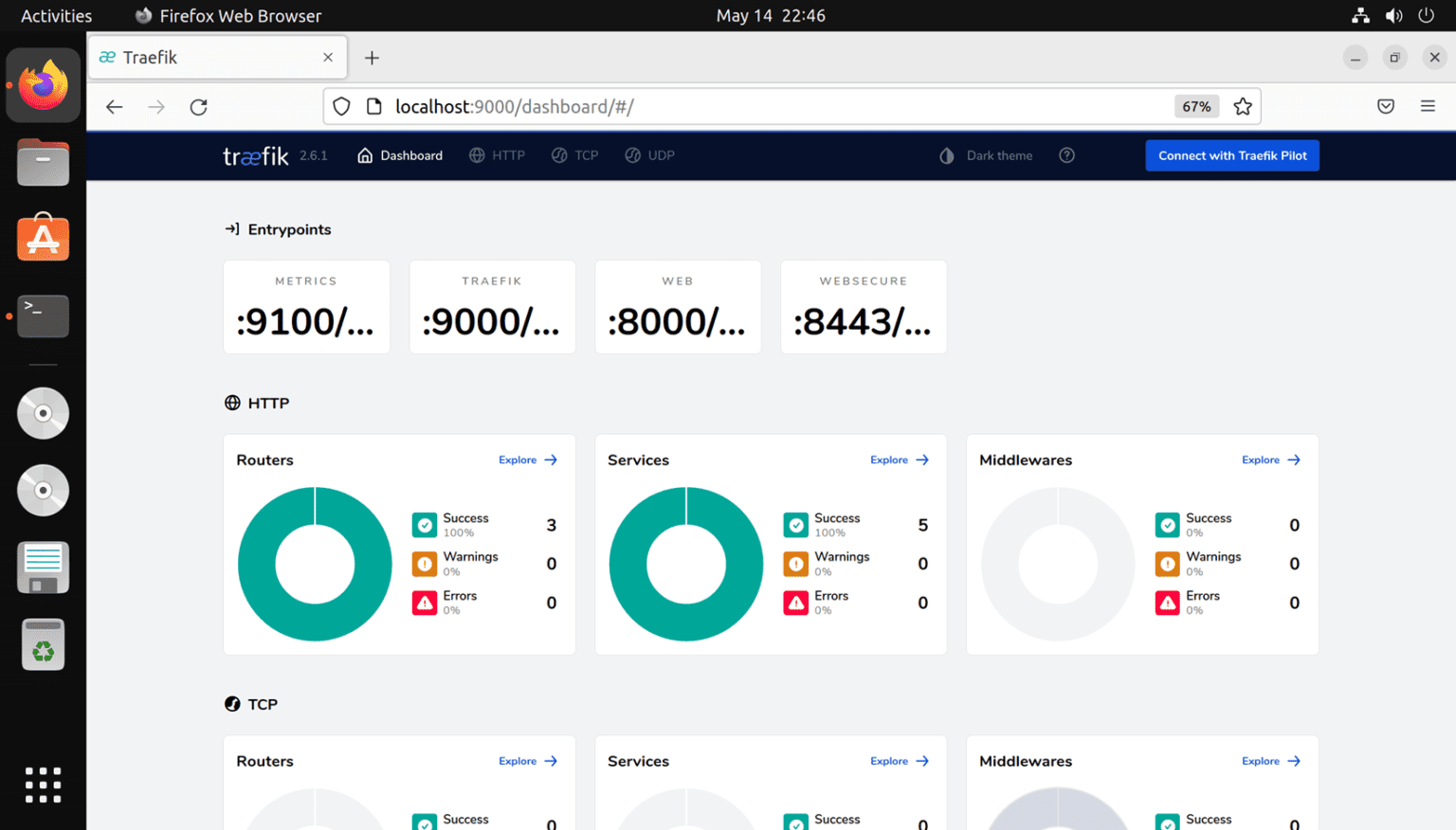1456x830 pixels.
Task: Reload the page with the refresh icon
Action: pyautogui.click(x=198, y=106)
